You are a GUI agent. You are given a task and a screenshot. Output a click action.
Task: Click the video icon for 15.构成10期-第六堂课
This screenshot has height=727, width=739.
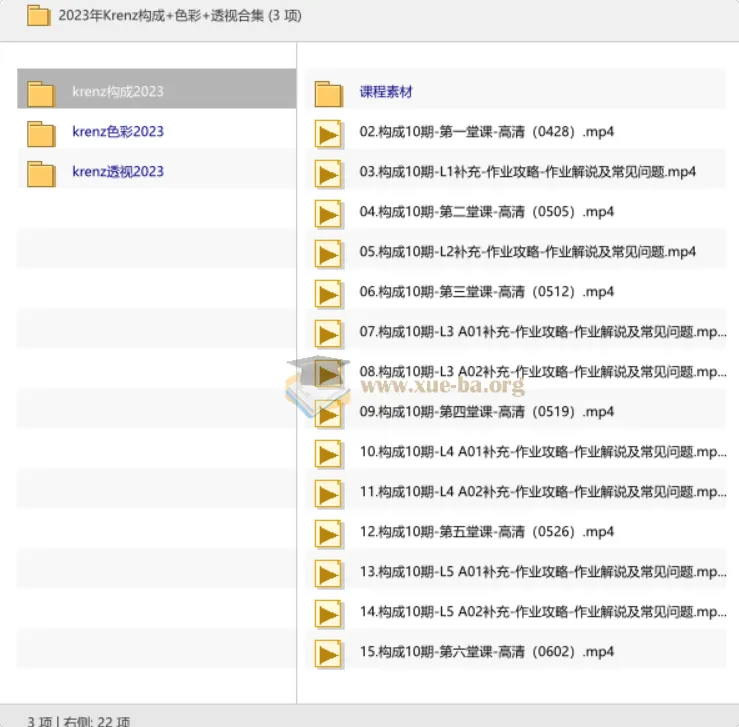tap(328, 655)
